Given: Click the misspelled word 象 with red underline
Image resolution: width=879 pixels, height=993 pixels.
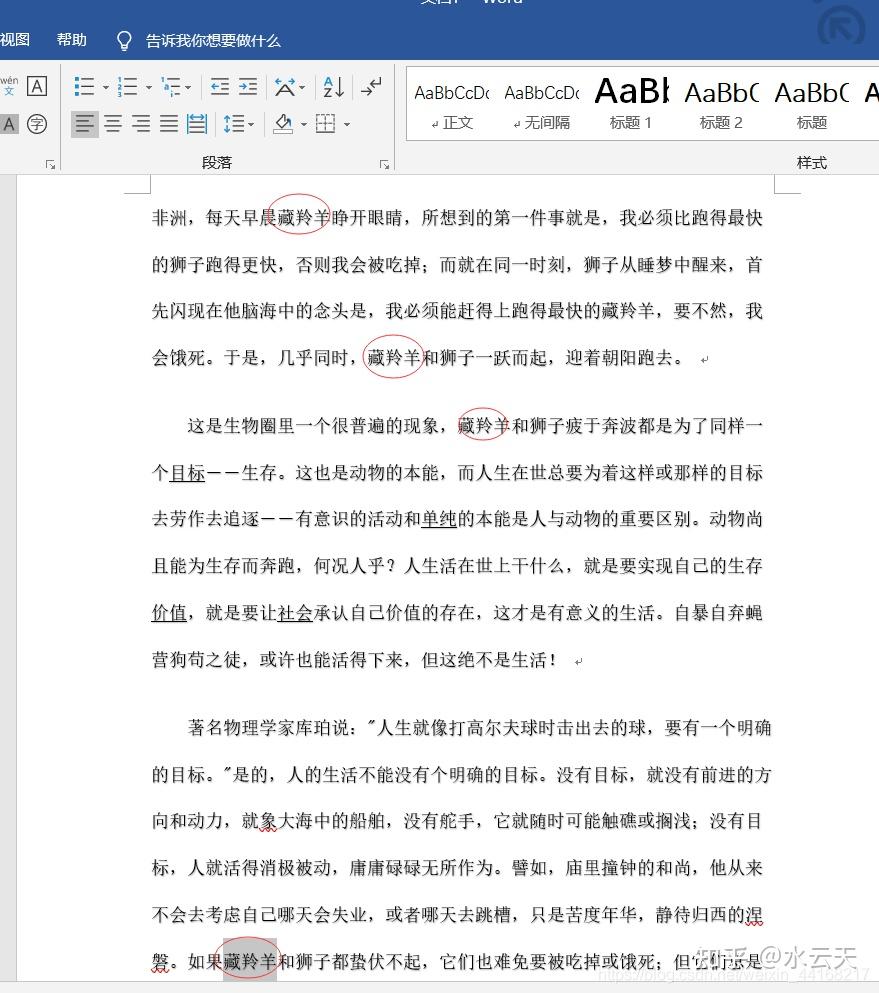Looking at the screenshot, I should [269, 821].
